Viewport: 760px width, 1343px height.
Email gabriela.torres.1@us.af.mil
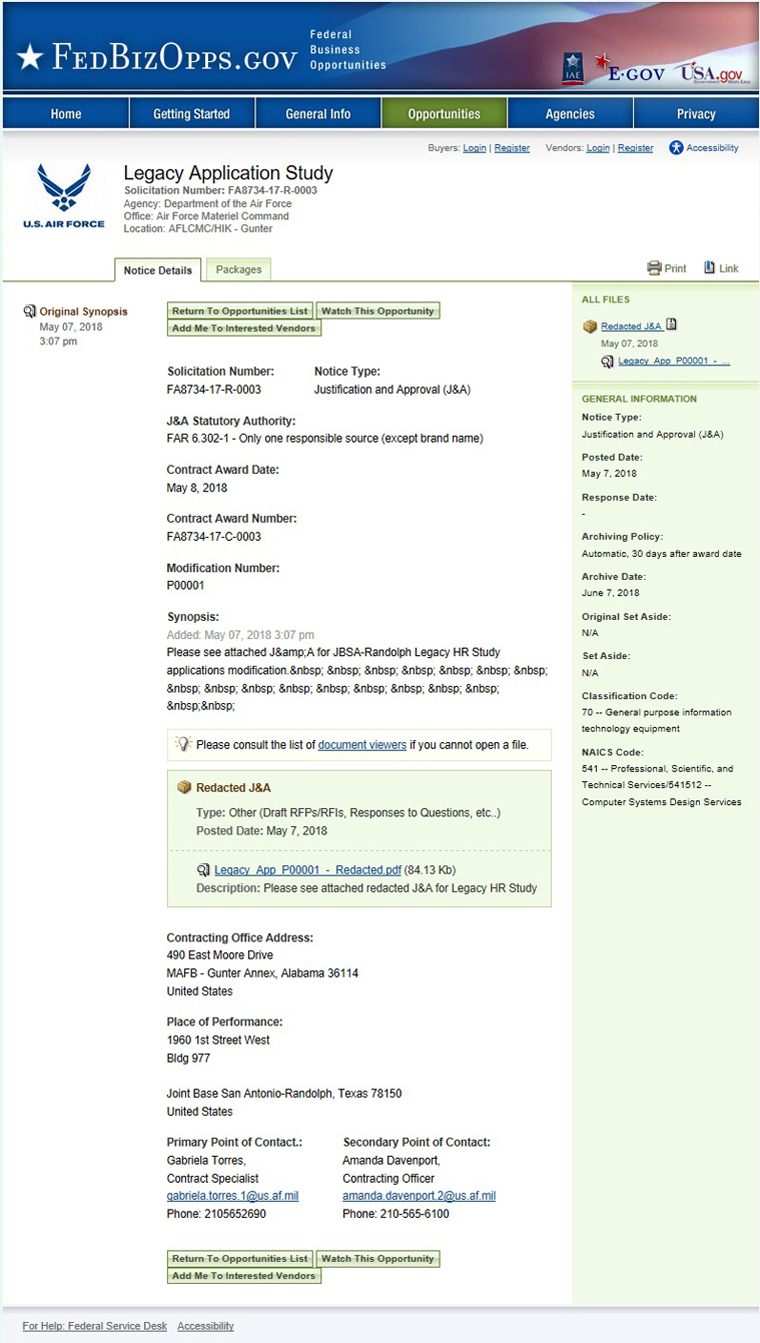coord(232,1196)
